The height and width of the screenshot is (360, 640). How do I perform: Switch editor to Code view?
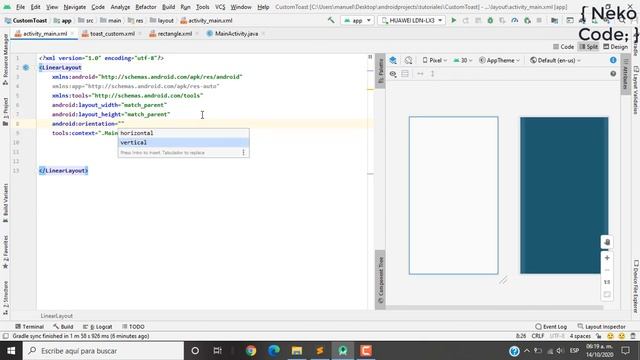tap(563, 47)
